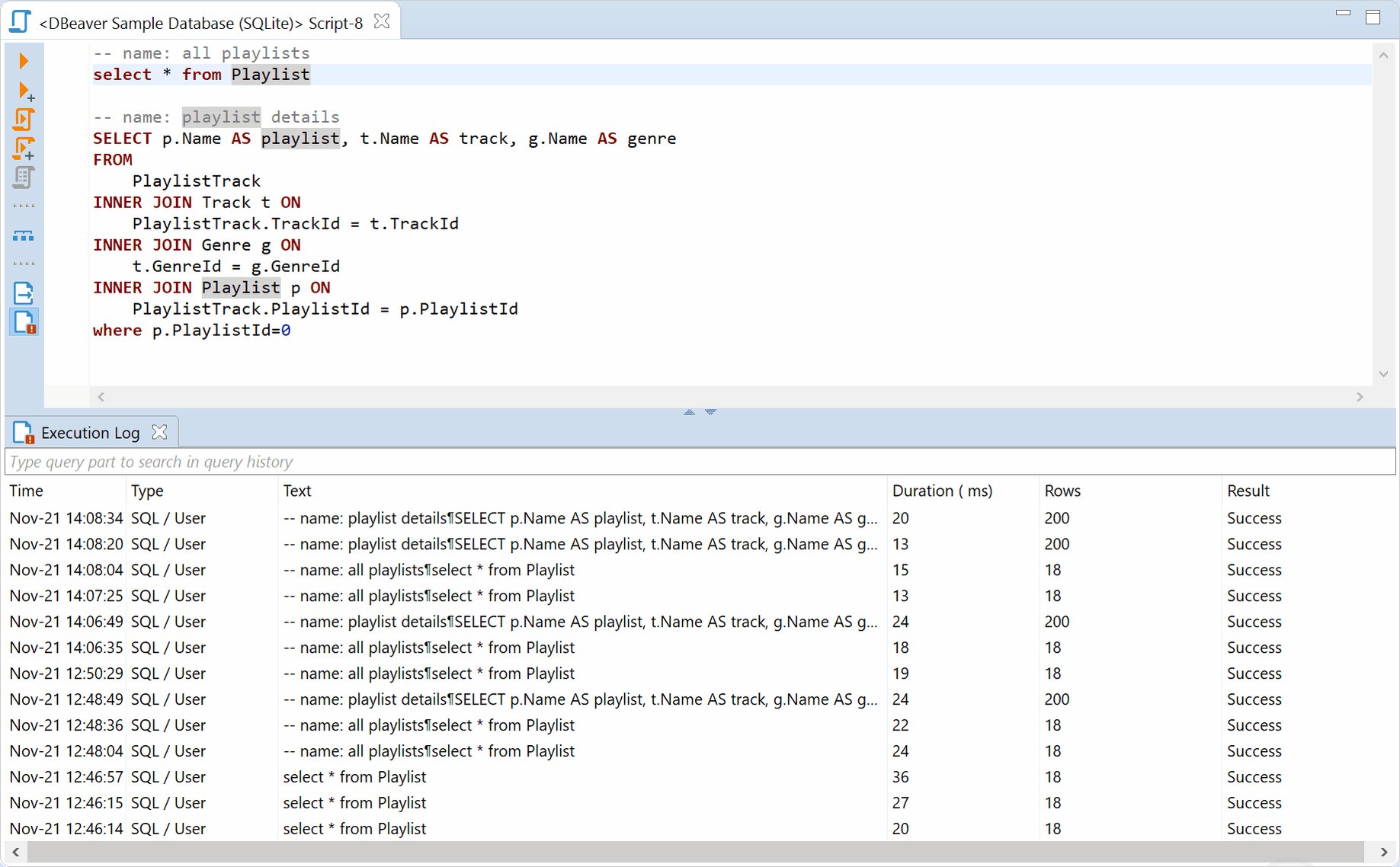This screenshot has height=867, width=1400.
Task: Select the log row at Nov-21 14:06:49
Action: click(x=700, y=622)
